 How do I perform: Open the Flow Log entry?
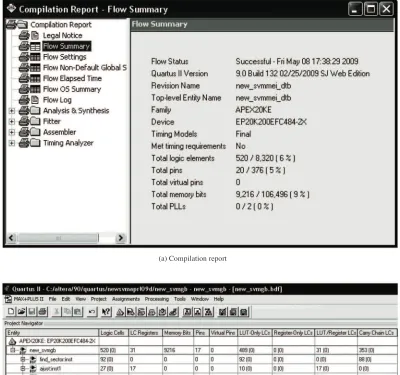(57, 100)
